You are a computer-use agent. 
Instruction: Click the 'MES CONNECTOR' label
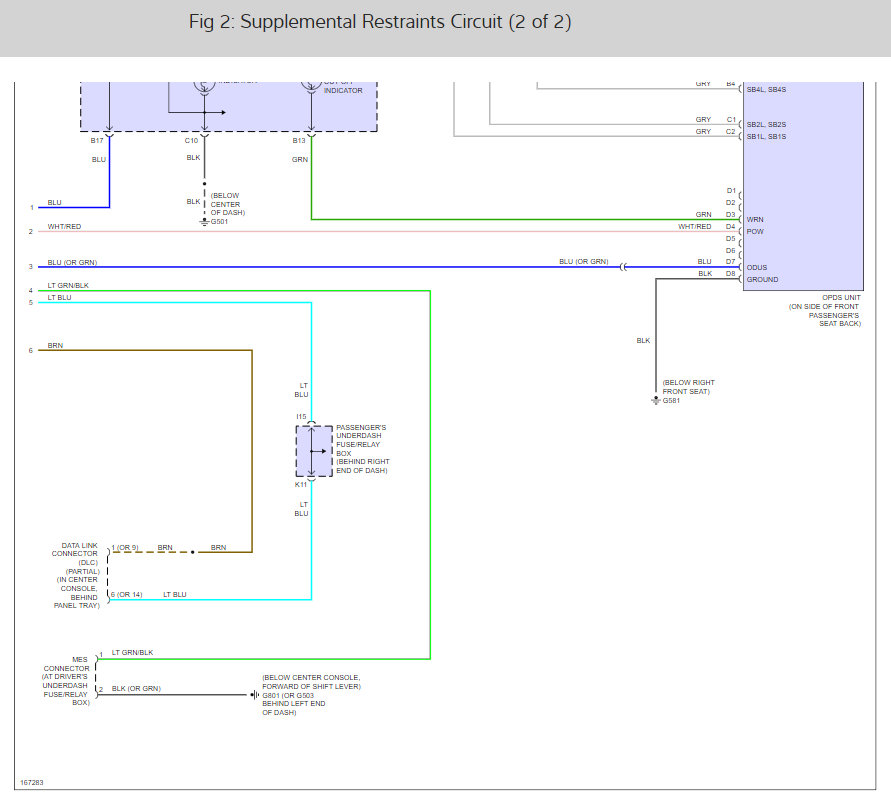[x=66, y=681]
